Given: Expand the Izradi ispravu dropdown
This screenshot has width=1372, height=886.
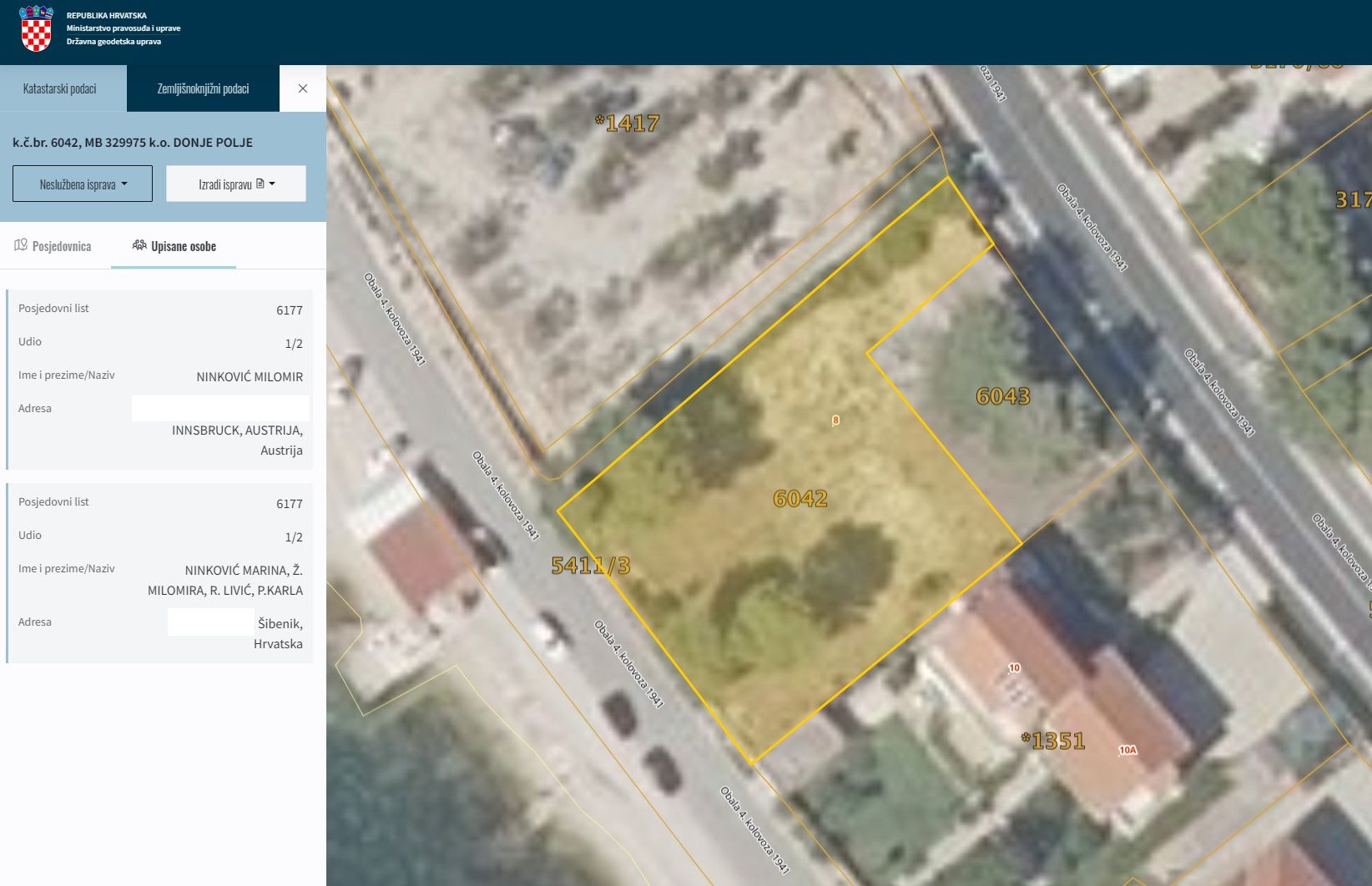Looking at the screenshot, I should pyautogui.click(x=236, y=184).
